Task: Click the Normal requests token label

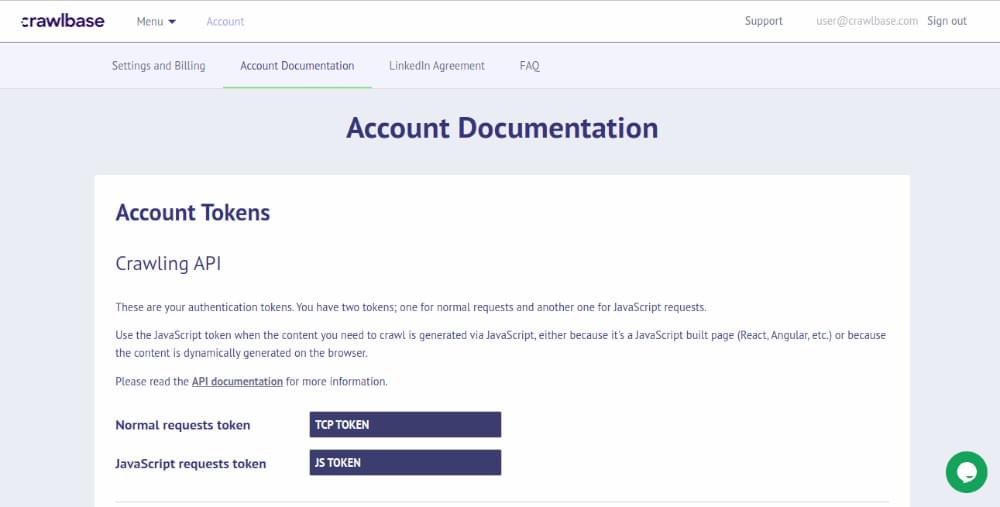Action: [x=182, y=425]
